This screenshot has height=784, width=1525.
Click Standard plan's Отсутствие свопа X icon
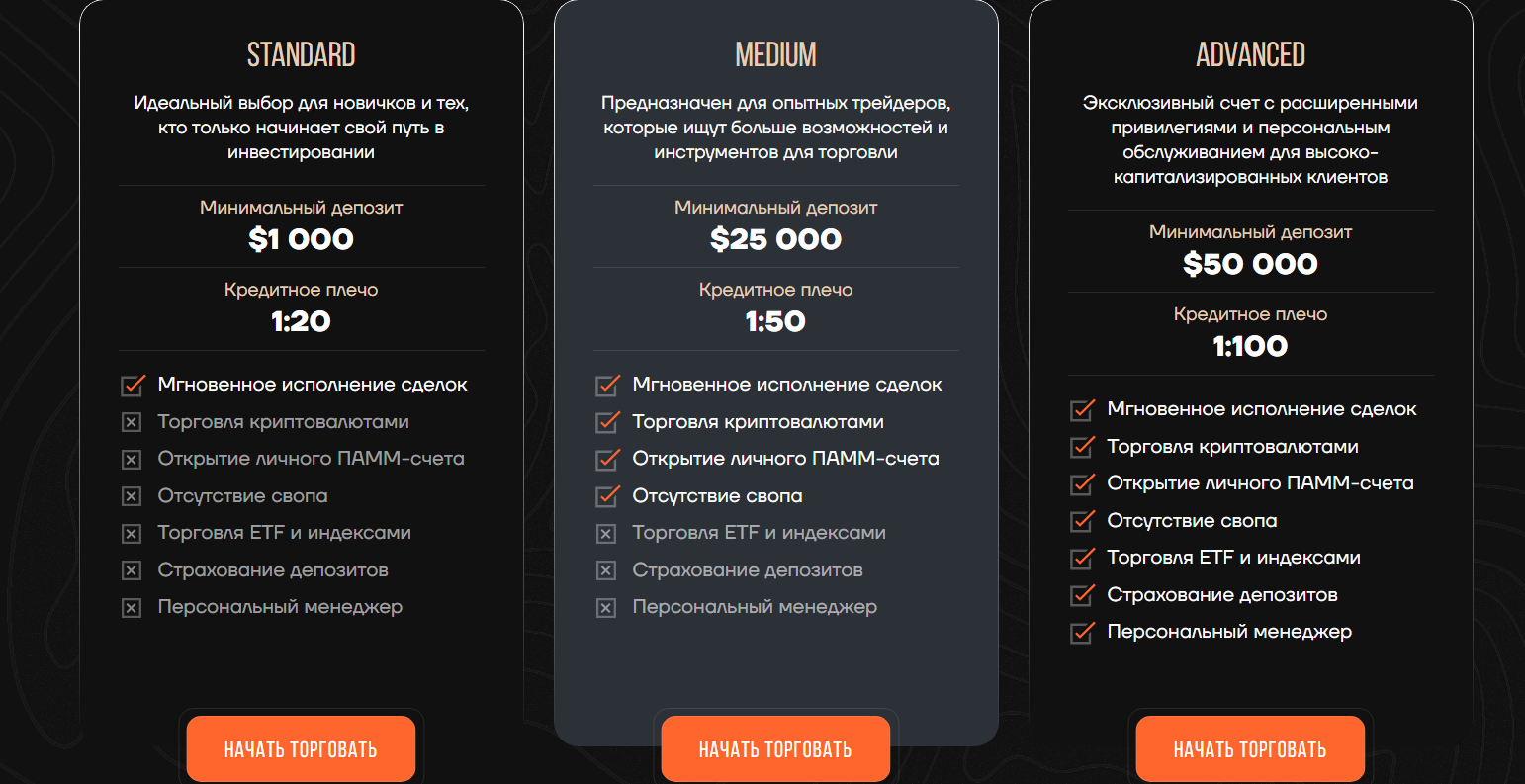pos(132,497)
